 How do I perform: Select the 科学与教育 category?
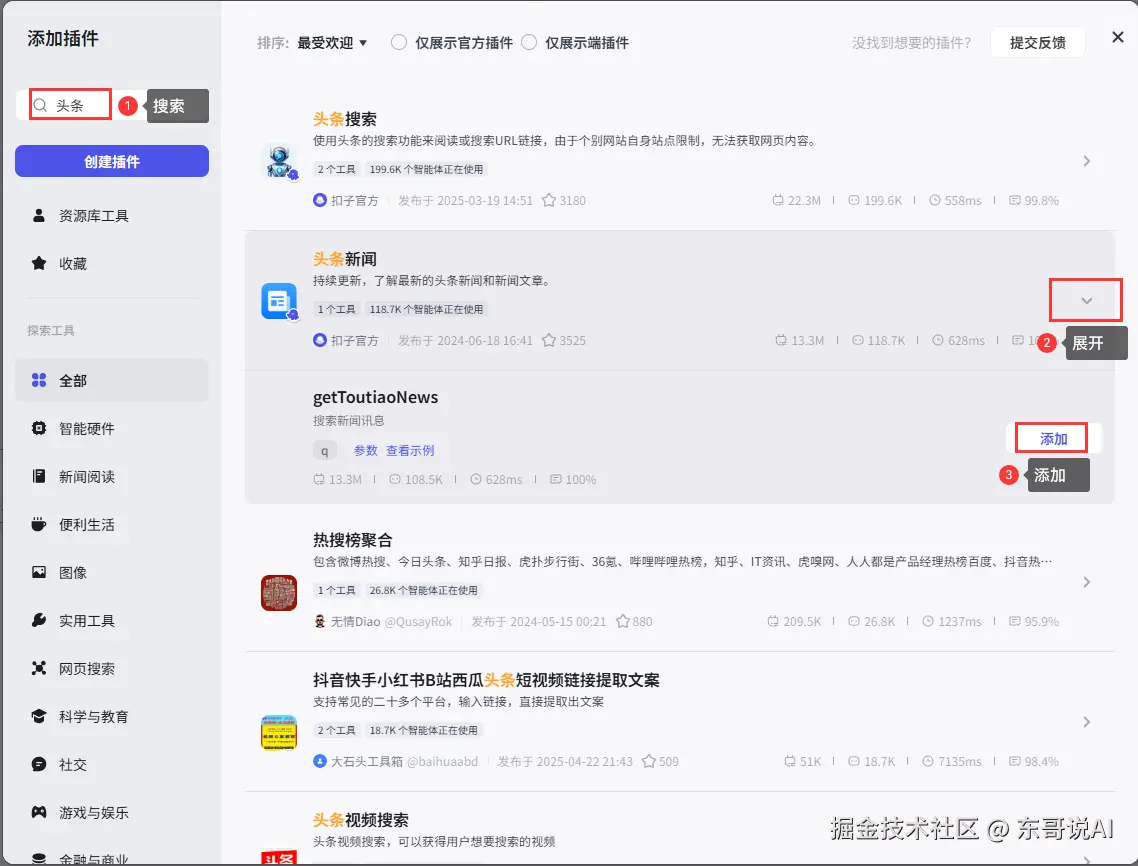112,716
